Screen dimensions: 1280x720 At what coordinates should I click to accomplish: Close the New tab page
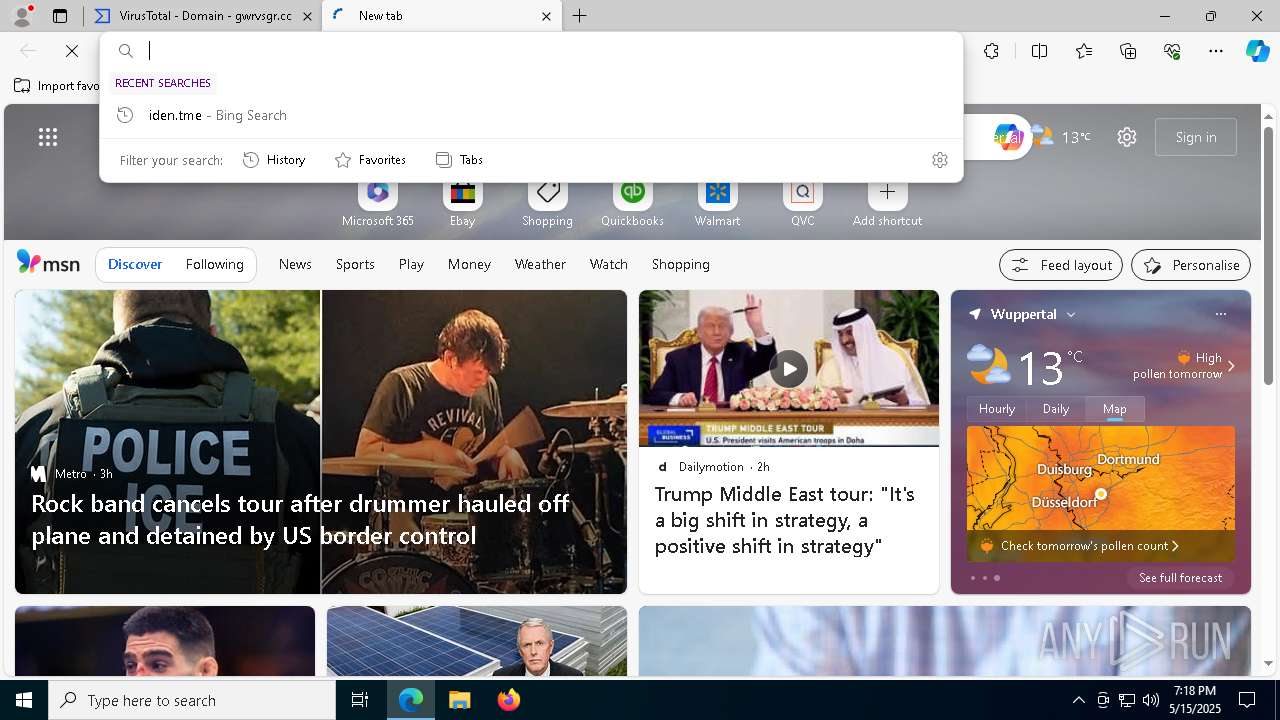546,16
